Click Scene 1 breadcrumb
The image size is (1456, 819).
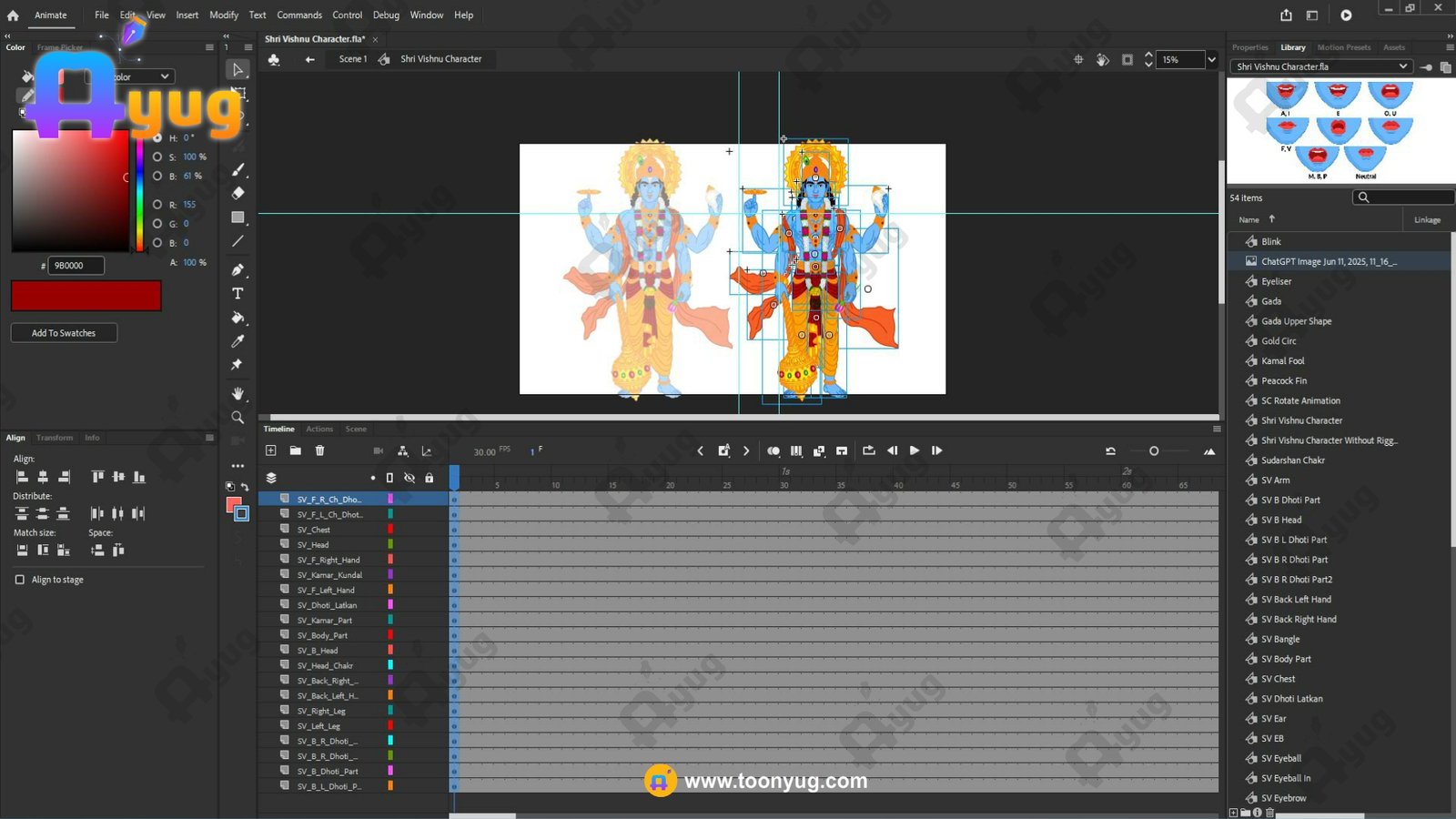point(353,59)
